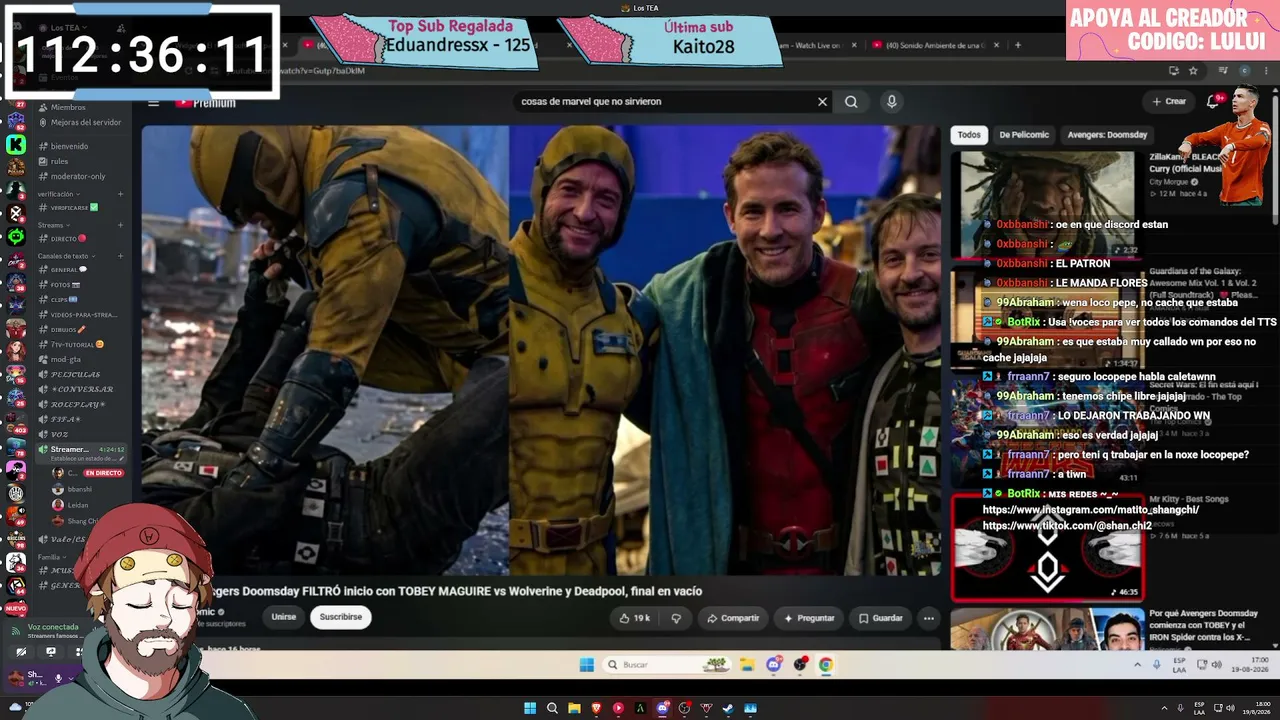
Task: Open Discord Miembros section
Action: (68, 107)
